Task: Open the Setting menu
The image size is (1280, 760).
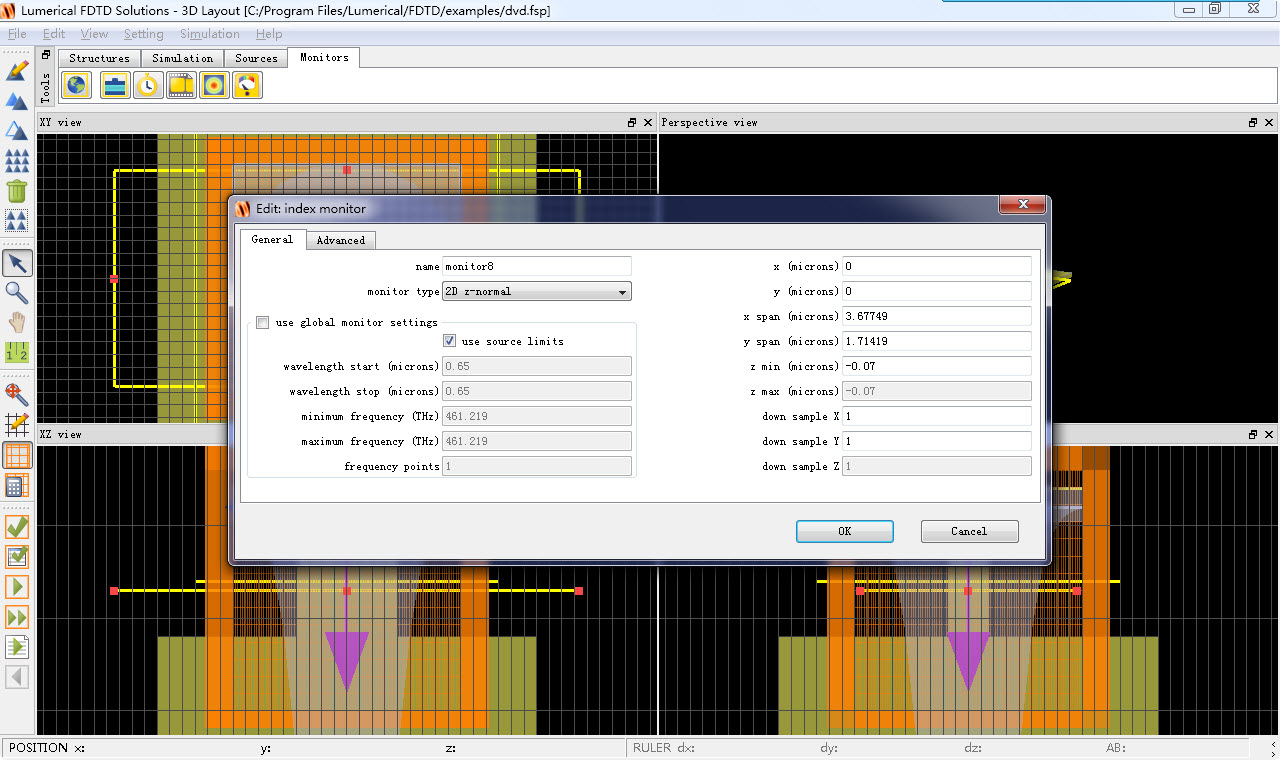Action: pyautogui.click(x=144, y=34)
